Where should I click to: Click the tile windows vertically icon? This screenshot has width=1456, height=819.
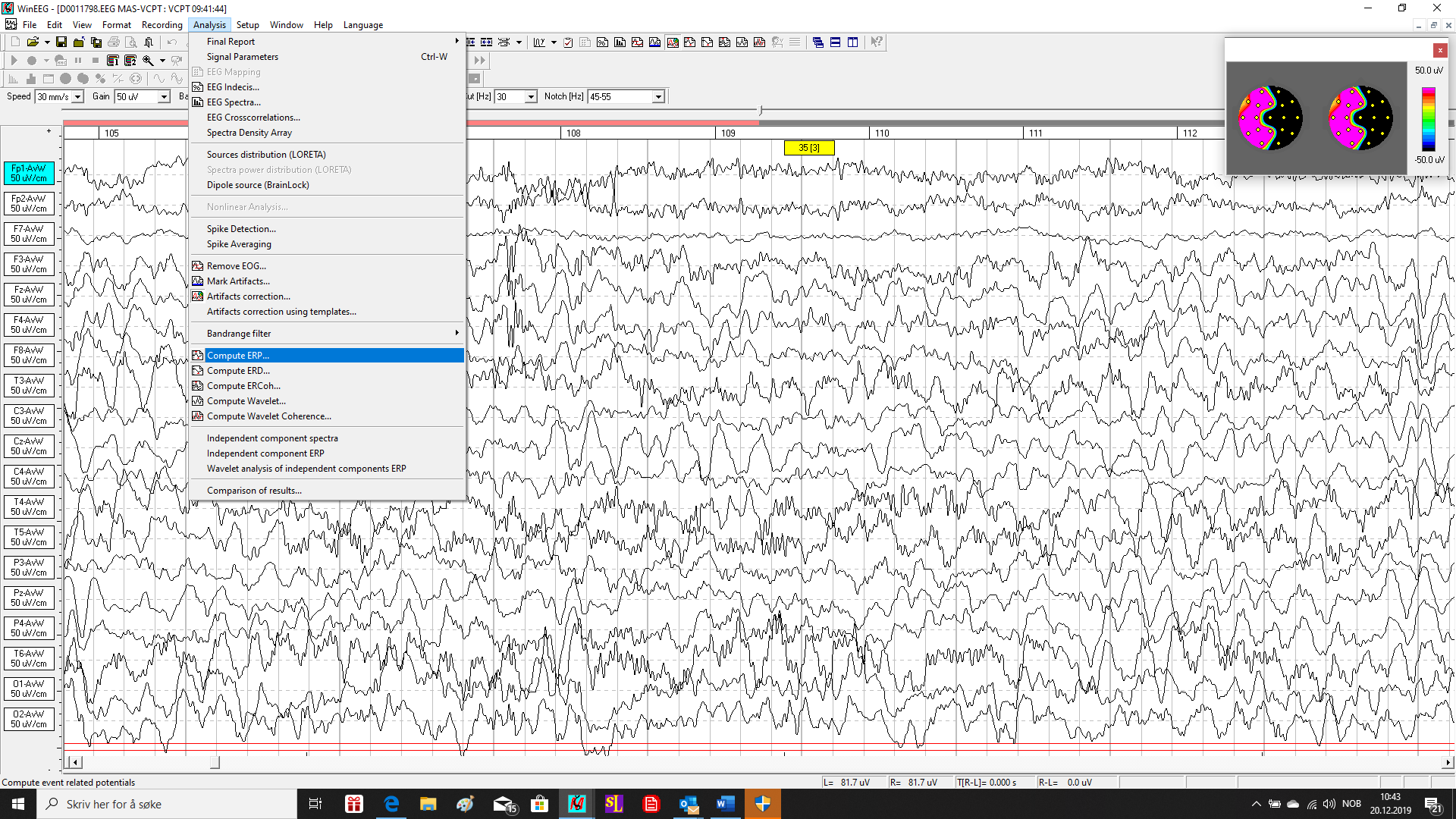852,42
